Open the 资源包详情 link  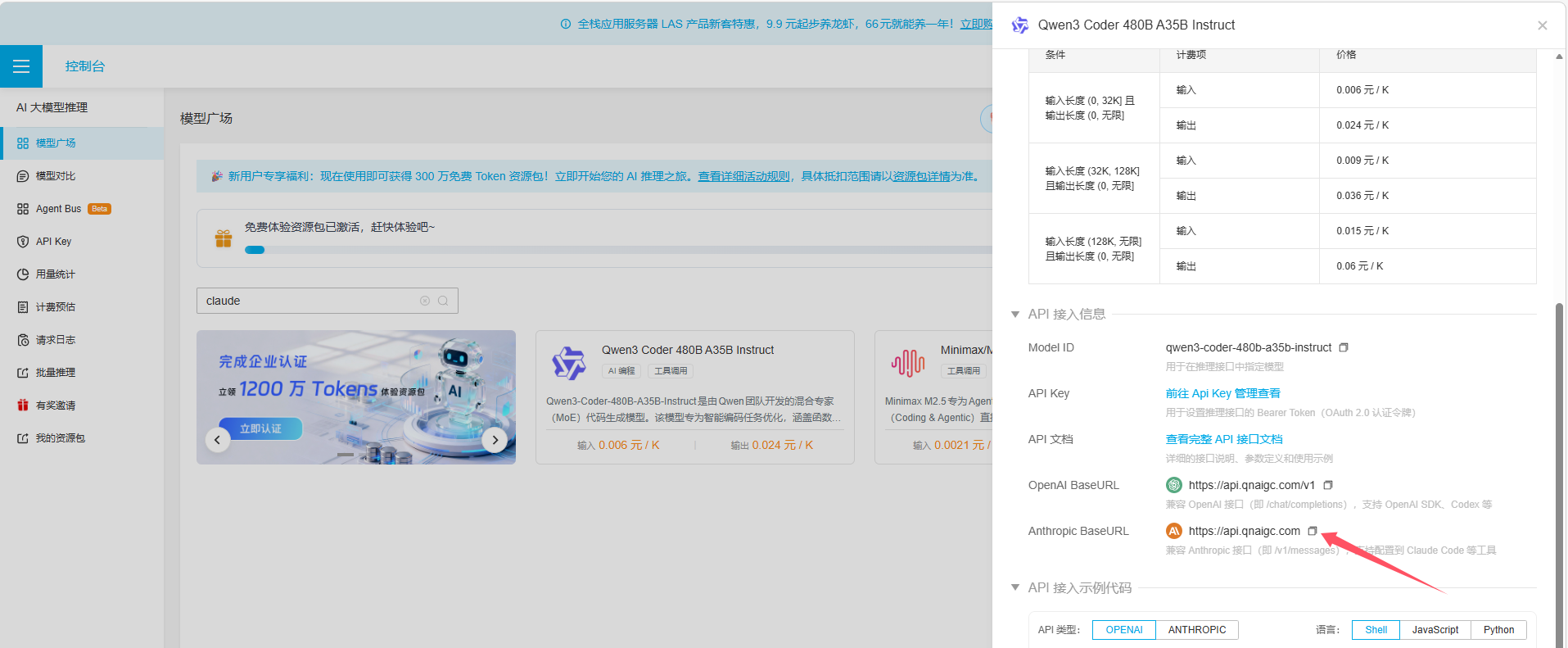pos(921,176)
